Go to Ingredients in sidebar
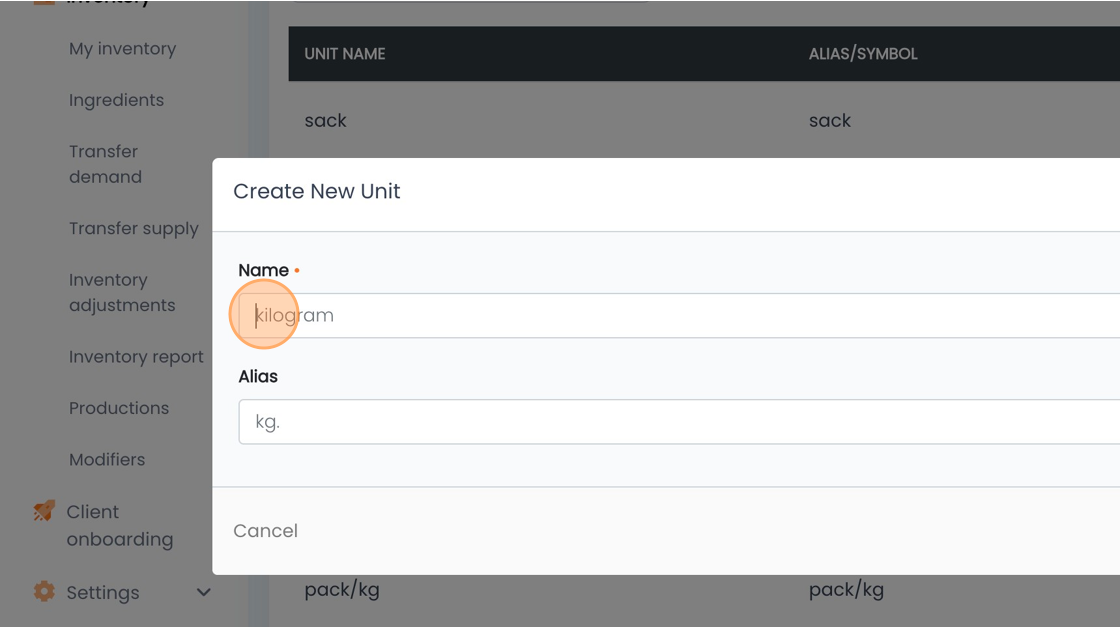Image resolution: width=1120 pixels, height=628 pixels. (x=116, y=100)
